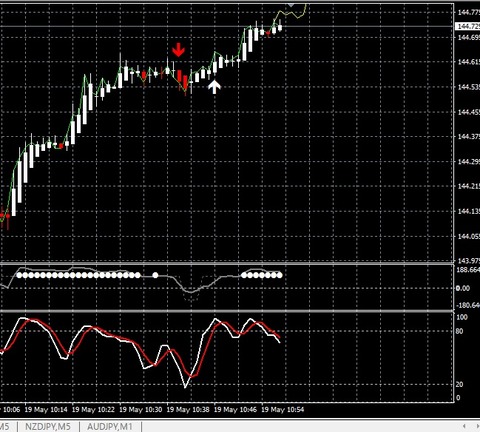Click the 144.615 price scale label

point(469,62)
